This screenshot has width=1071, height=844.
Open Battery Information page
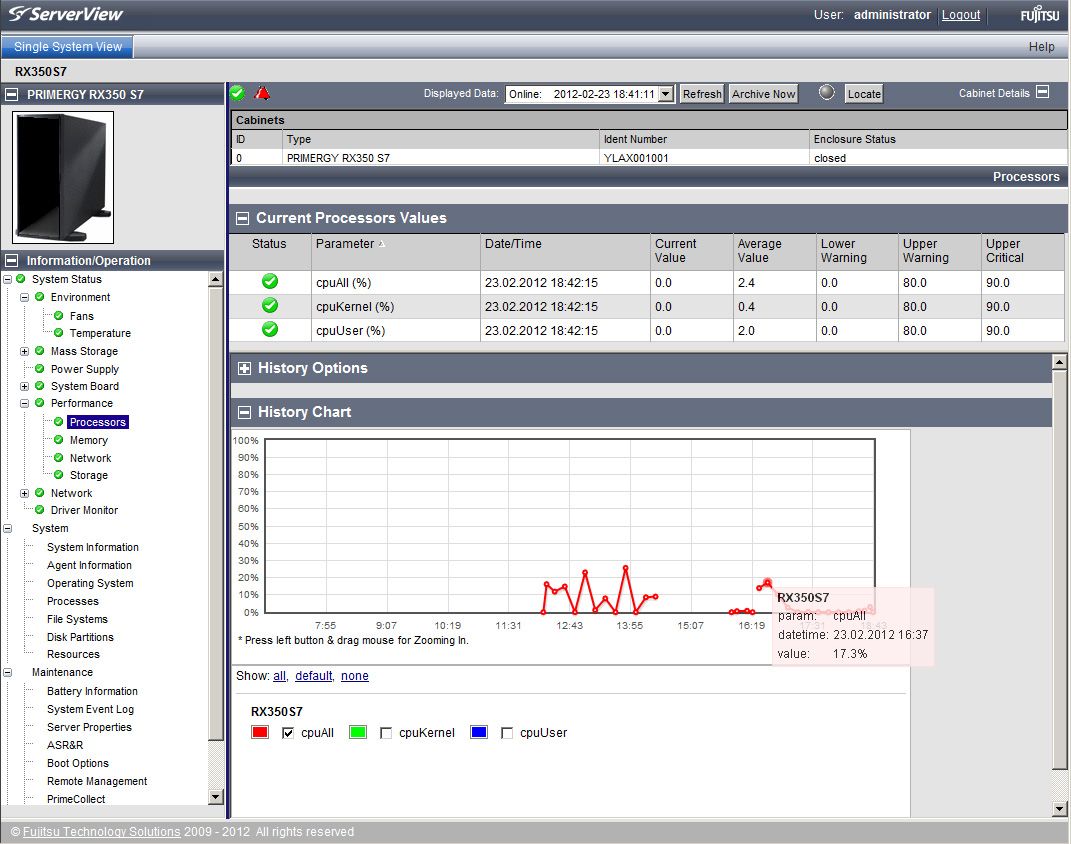(92, 691)
